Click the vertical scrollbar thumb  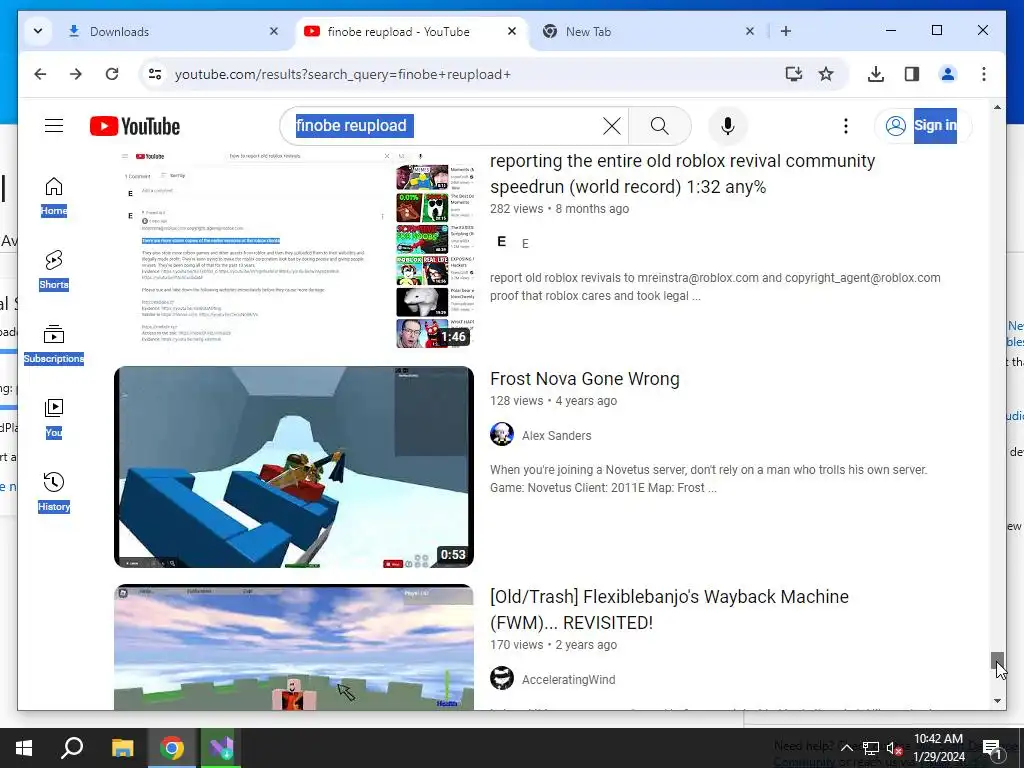997,660
